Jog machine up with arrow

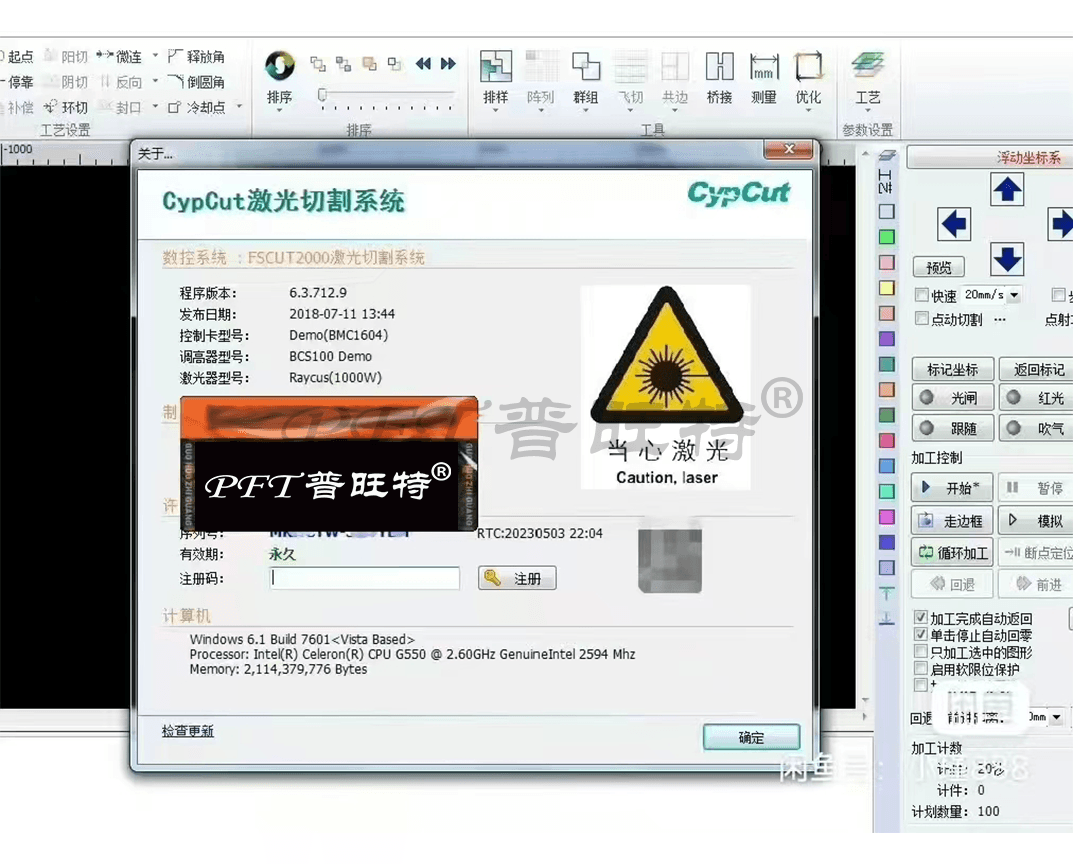[1007, 189]
